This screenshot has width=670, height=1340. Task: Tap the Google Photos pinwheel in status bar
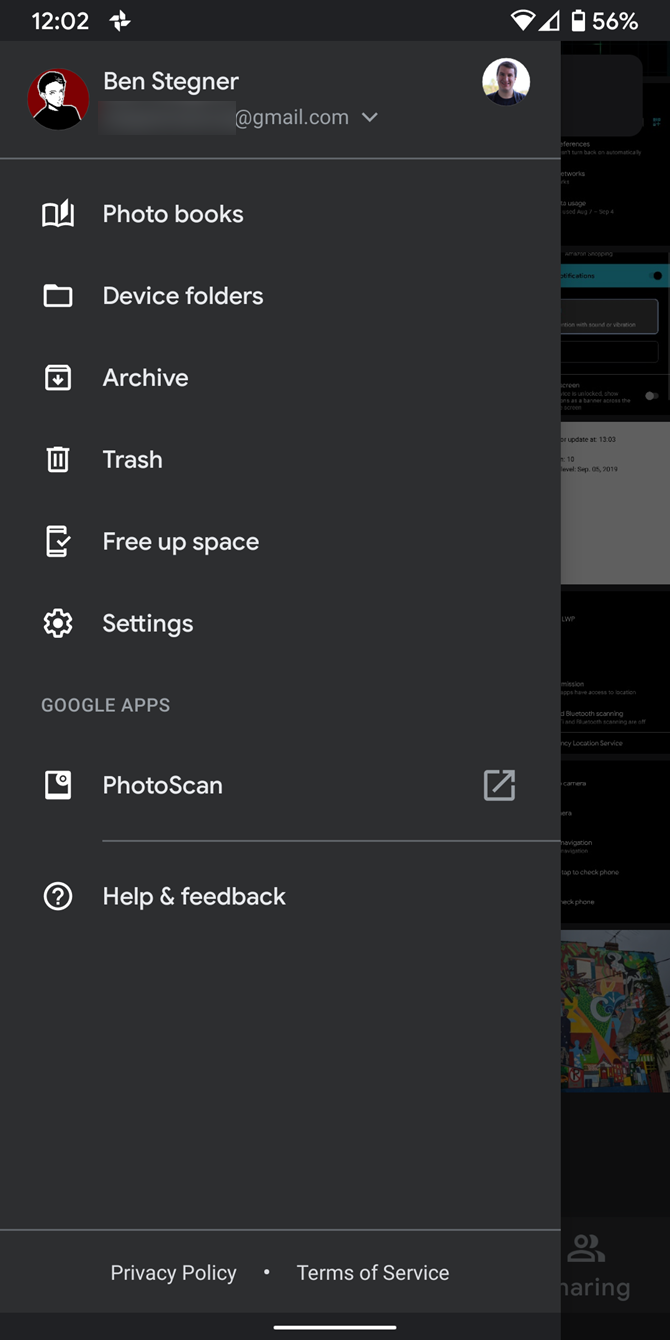120,20
